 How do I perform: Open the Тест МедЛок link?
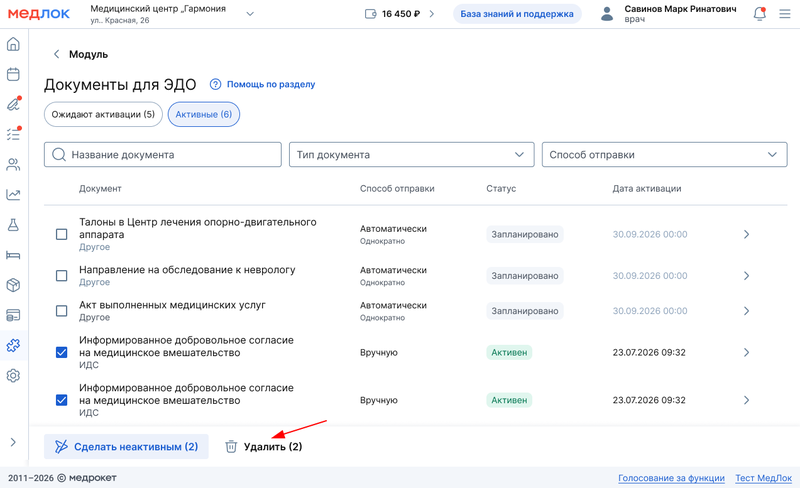click(x=763, y=478)
